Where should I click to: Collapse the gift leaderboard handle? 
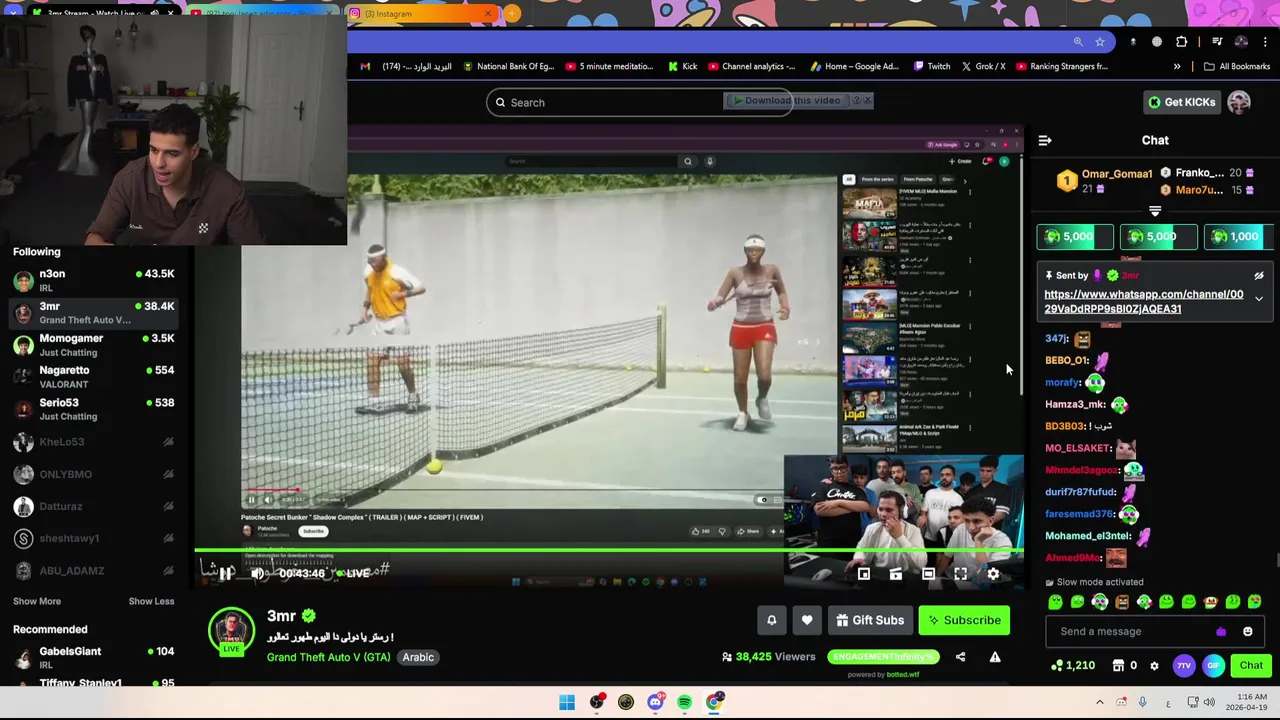[x=1155, y=212]
